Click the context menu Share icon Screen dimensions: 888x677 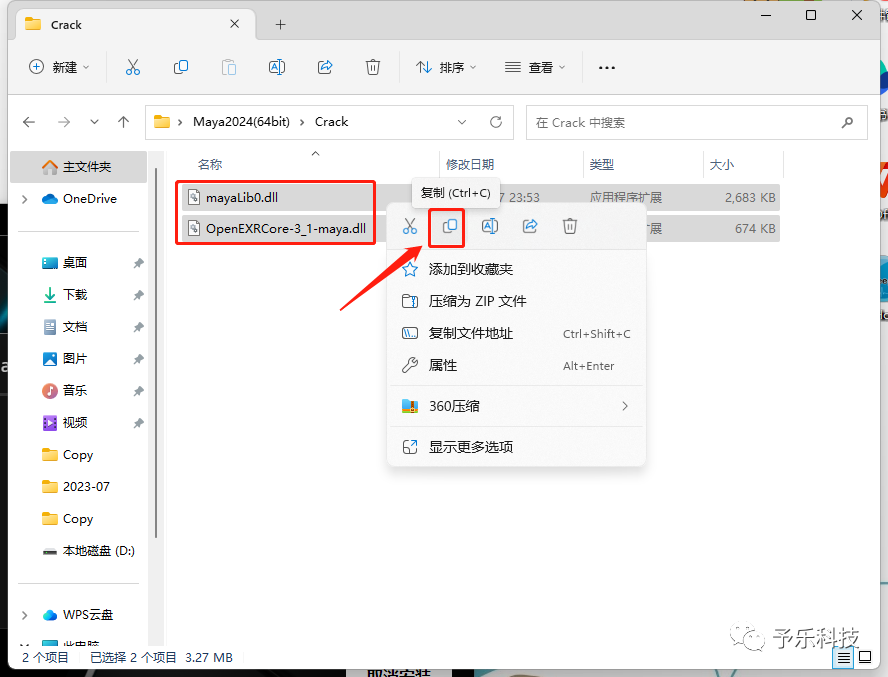pos(530,227)
